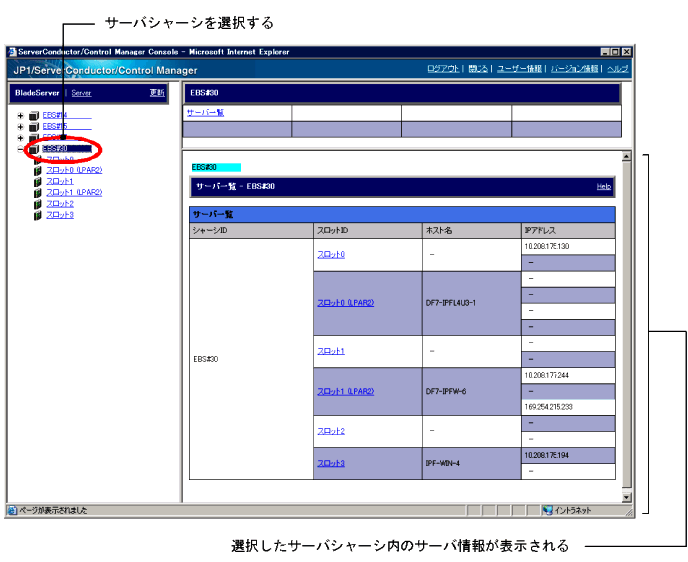Click blade icon beside tree item スロット1 (LPAR2)
The image size is (688, 562).
coord(38,193)
